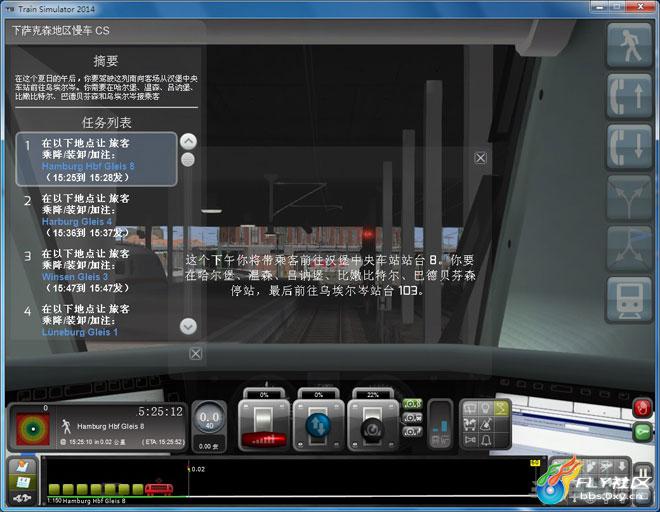Click the walking passenger icon button at top right
This screenshot has height=512, width=660.
[629, 45]
